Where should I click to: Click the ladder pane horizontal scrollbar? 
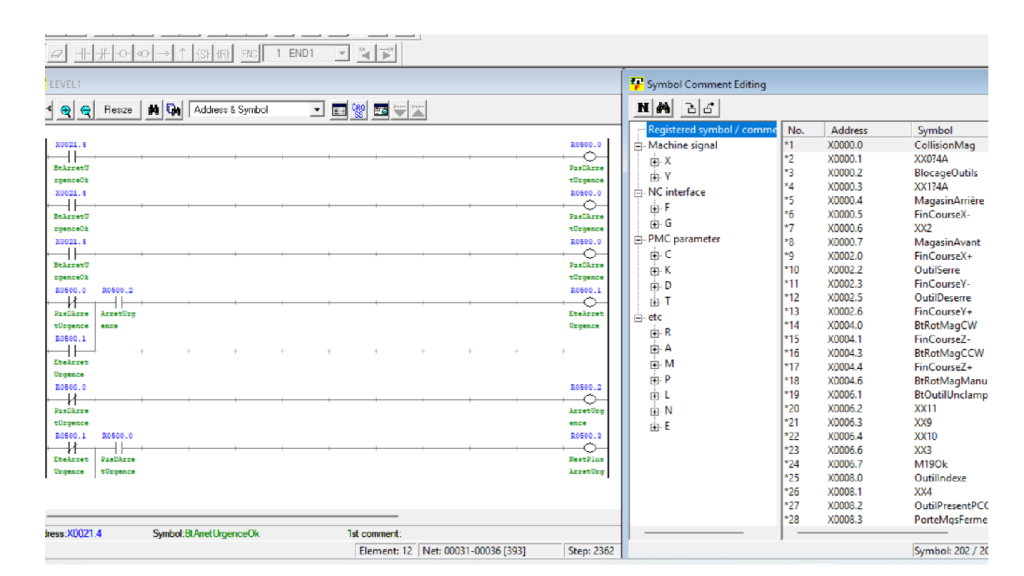pyautogui.click(x=222, y=516)
